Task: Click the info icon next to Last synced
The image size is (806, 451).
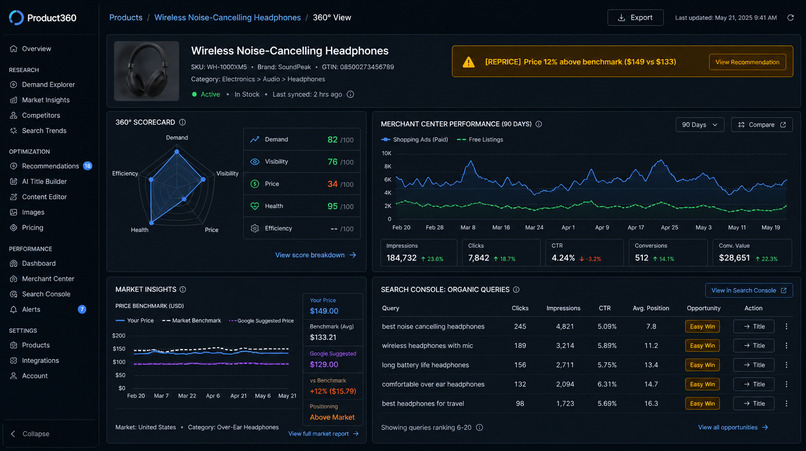Action: 350,94
